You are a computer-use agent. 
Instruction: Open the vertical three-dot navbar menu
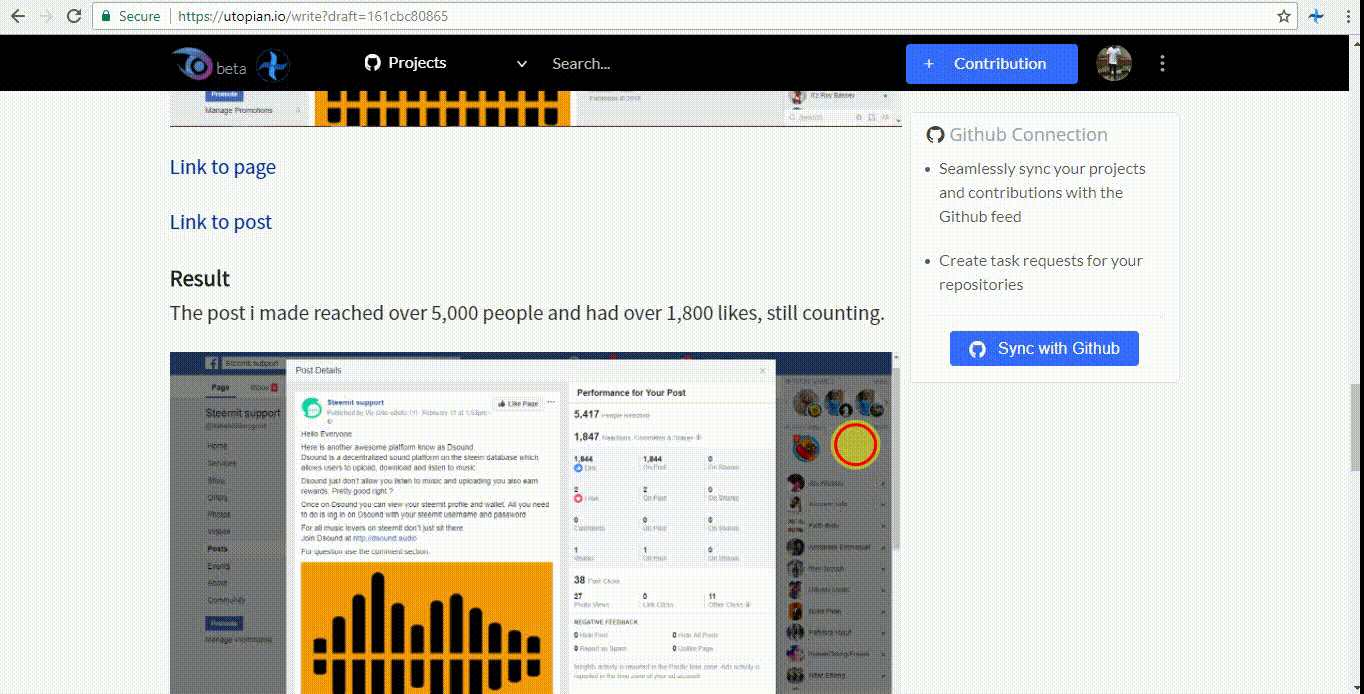point(1162,63)
